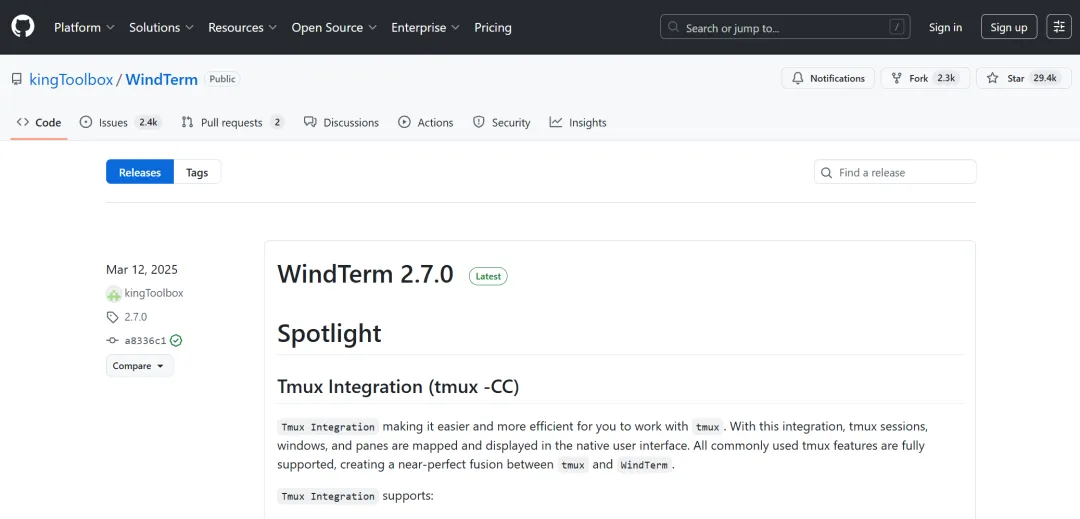Click the GitHub logo icon
Image resolution: width=1080 pixels, height=519 pixels.
pyautogui.click(x=23, y=27)
